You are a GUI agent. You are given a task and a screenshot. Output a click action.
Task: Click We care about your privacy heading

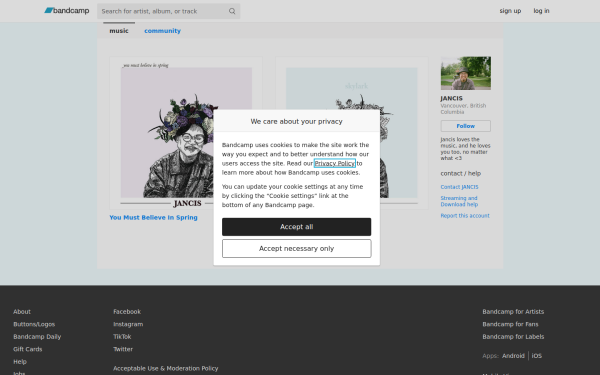pos(297,121)
